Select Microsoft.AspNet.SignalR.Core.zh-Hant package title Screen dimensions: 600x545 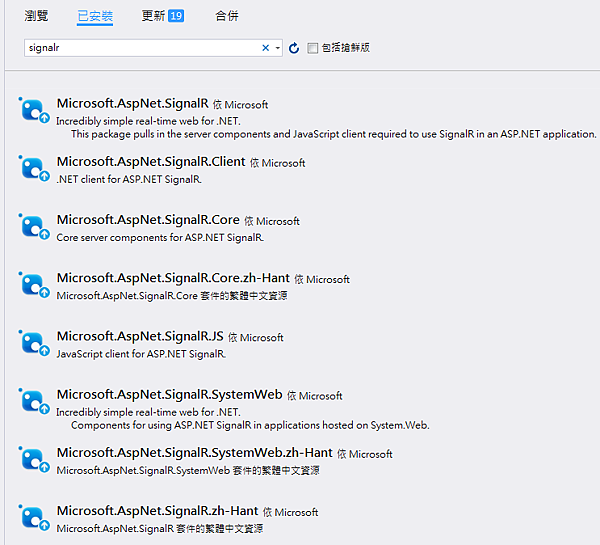click(x=173, y=278)
